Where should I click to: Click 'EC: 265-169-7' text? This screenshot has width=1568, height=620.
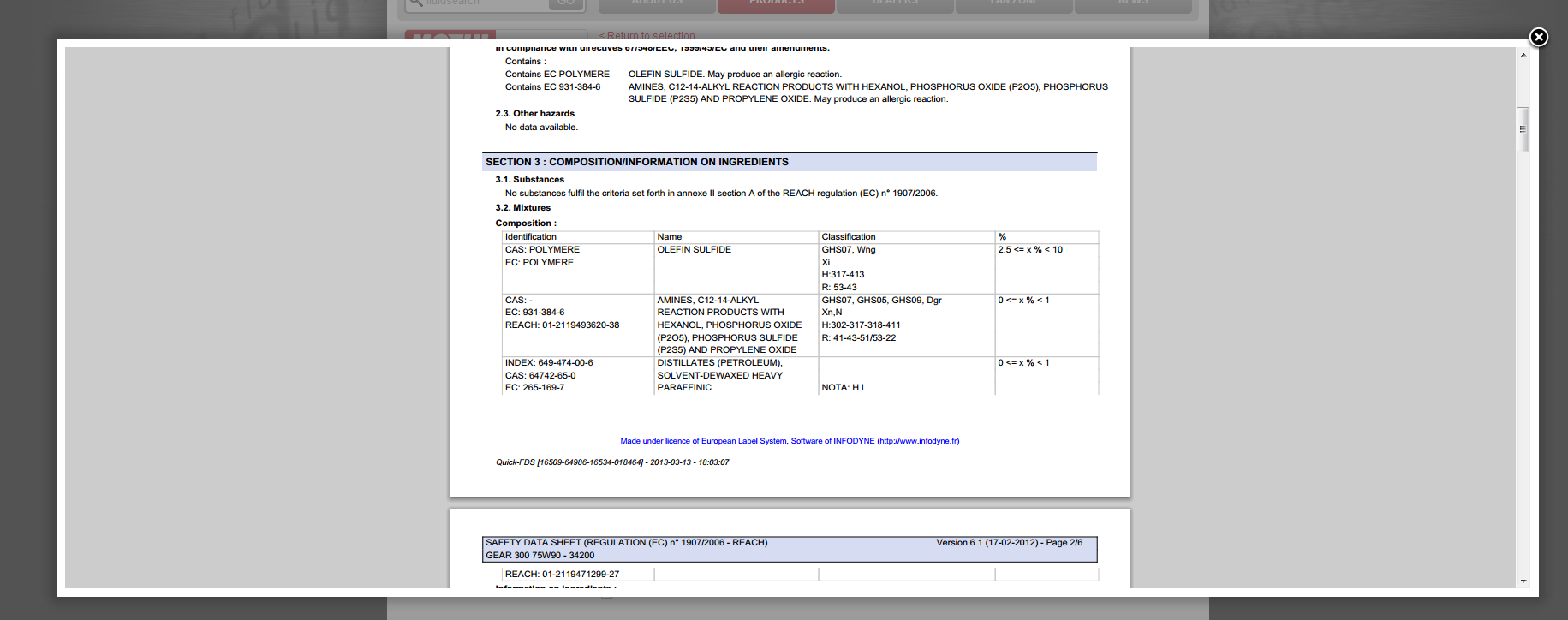click(x=534, y=388)
